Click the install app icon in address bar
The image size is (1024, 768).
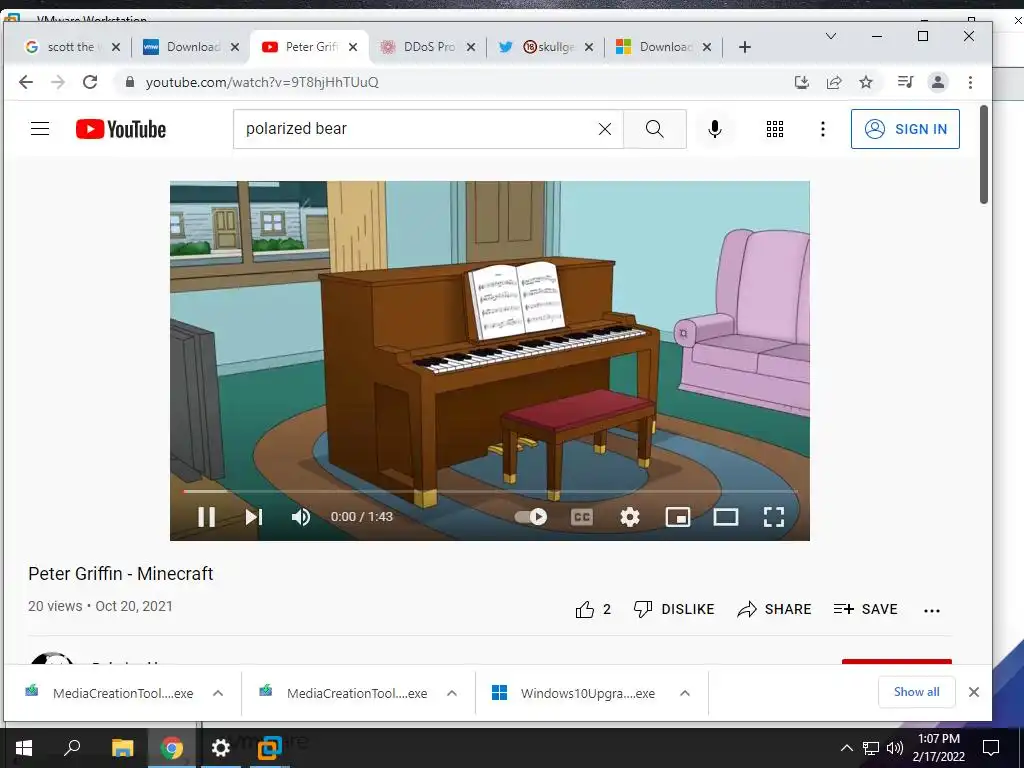click(801, 82)
